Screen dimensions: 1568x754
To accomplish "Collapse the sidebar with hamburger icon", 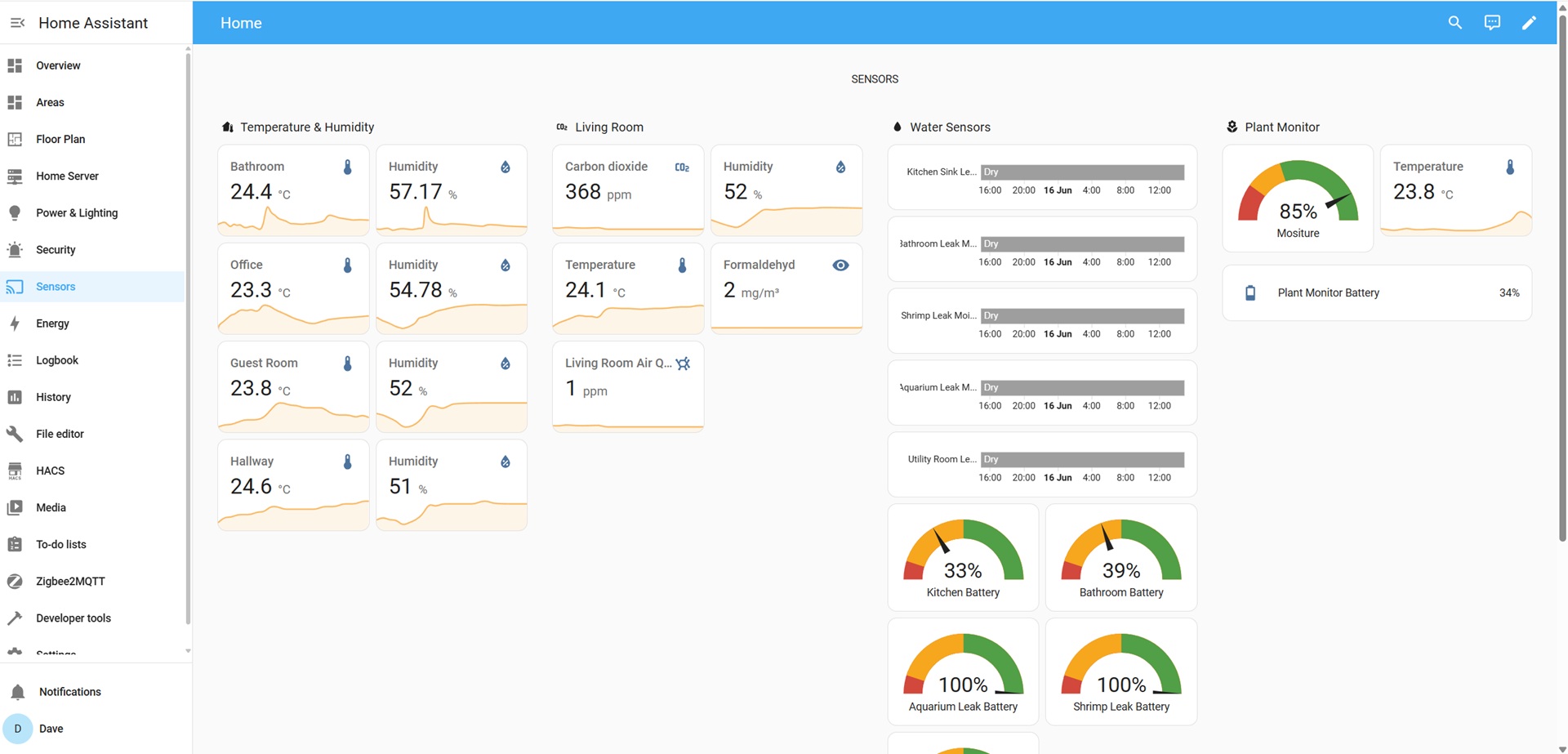I will (x=17, y=23).
